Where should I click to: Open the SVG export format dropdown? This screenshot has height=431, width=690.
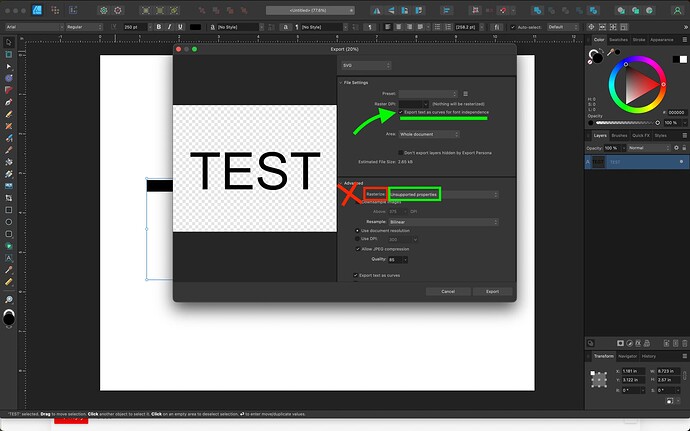pyautogui.click(x=366, y=66)
